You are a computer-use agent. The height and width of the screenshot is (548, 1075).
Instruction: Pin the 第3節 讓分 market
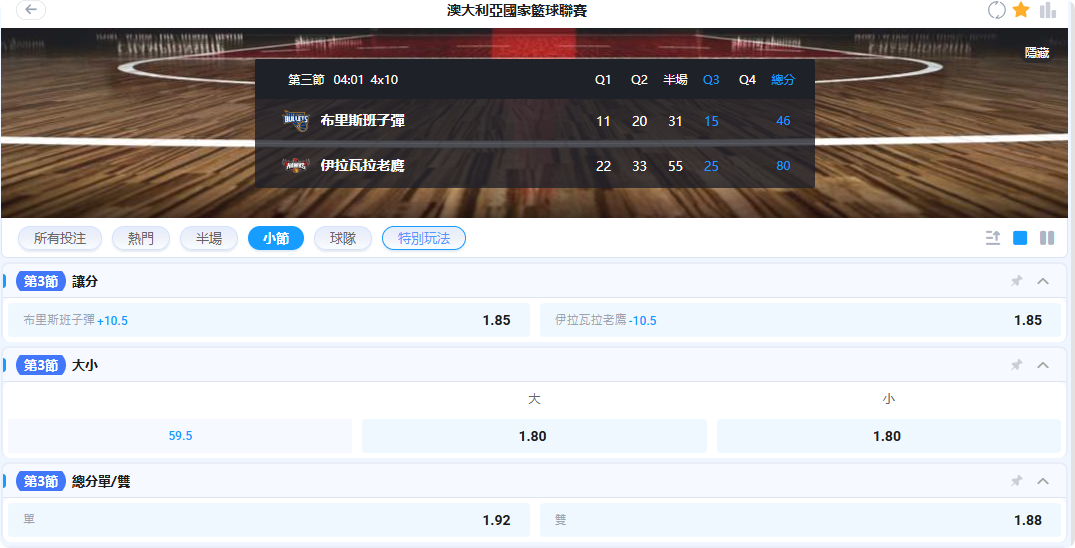(x=1016, y=281)
